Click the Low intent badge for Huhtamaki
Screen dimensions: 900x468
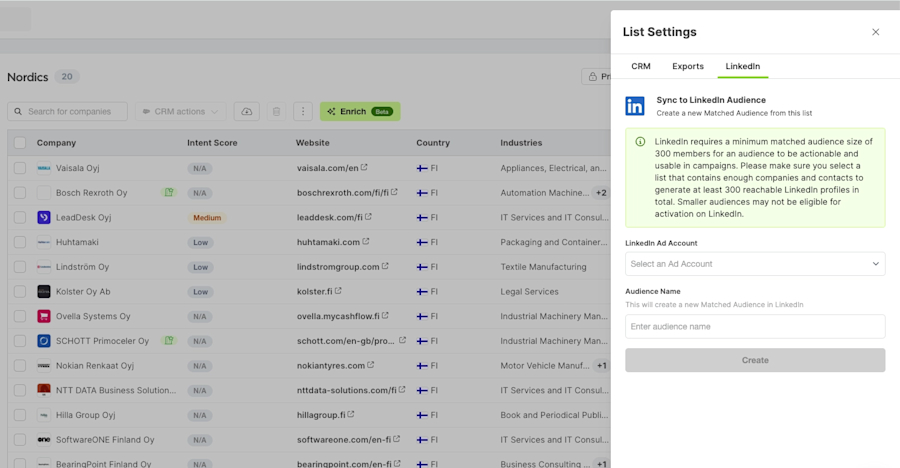tap(200, 242)
